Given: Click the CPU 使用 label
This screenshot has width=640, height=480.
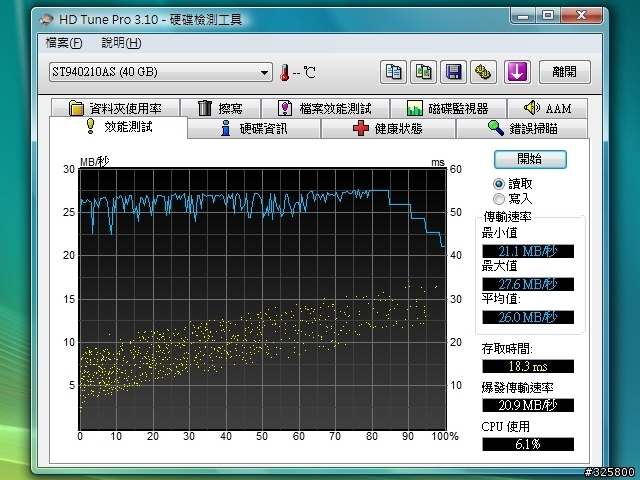Looking at the screenshot, I should [506, 427].
